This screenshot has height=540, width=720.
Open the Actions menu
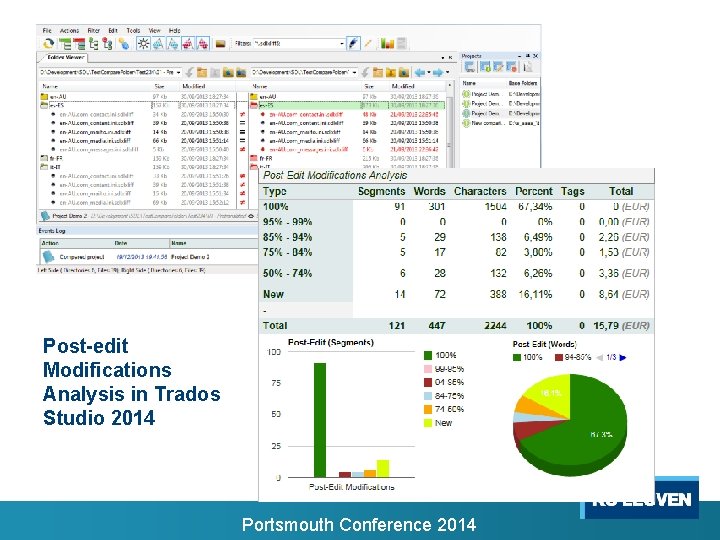(x=69, y=30)
